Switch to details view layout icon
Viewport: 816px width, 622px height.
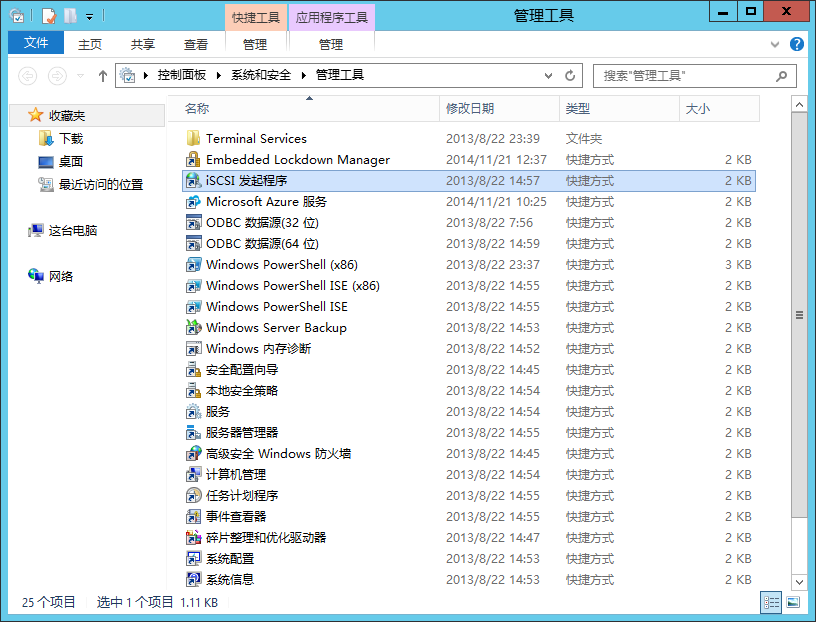771,602
